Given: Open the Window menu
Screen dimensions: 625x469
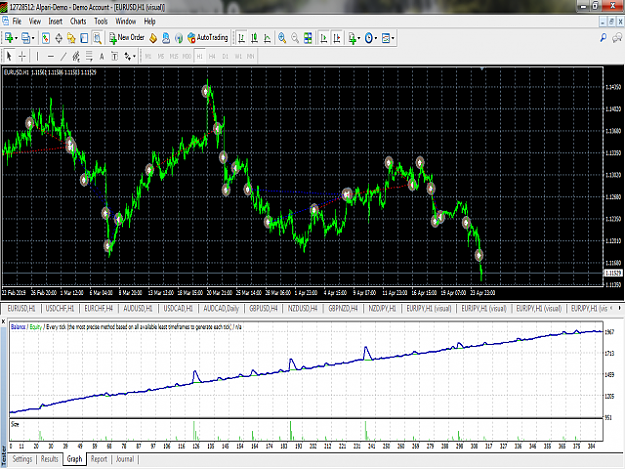Looking at the screenshot, I should click(126, 22).
